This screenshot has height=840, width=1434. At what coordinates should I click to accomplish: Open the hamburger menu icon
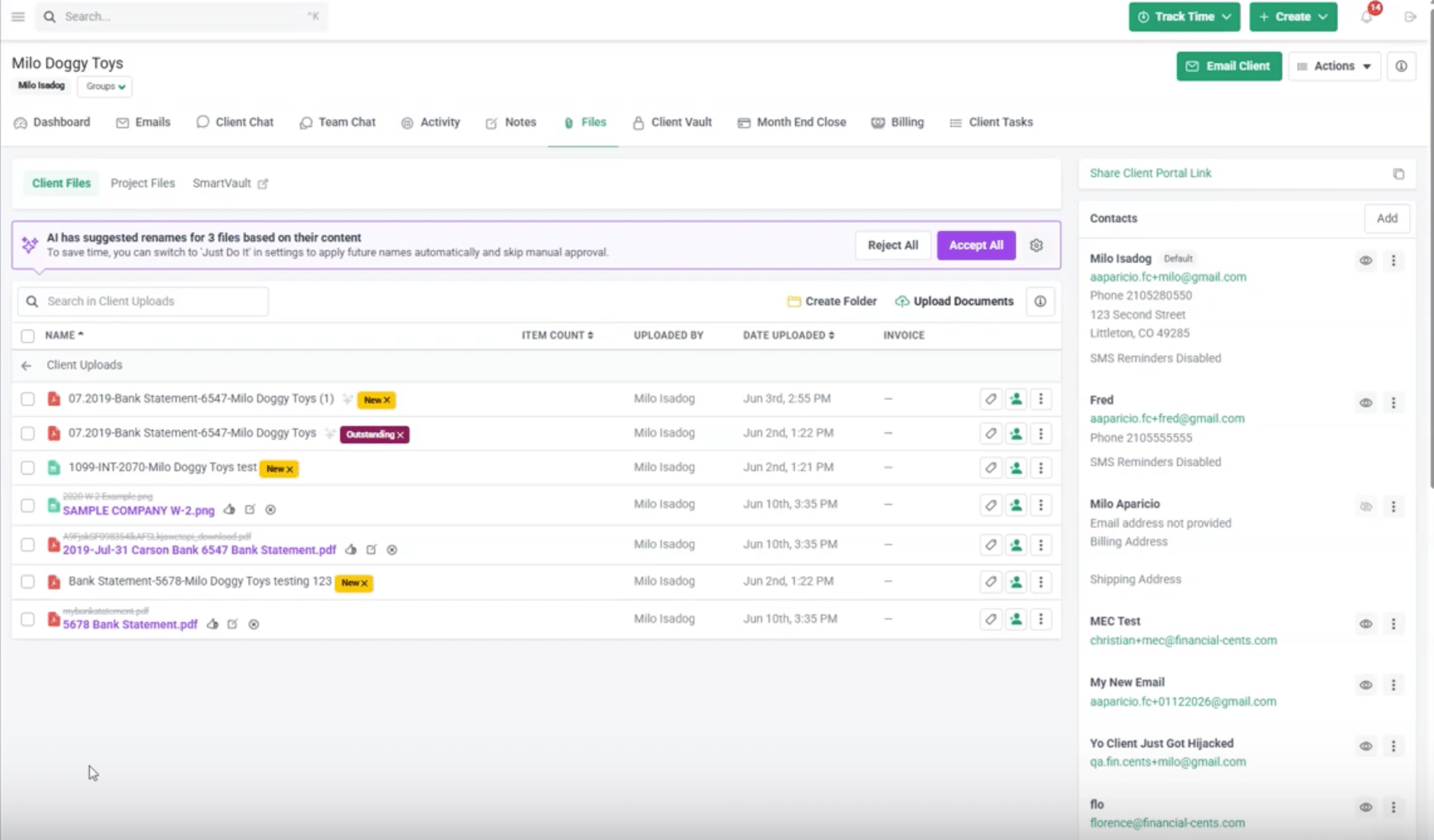[x=18, y=16]
